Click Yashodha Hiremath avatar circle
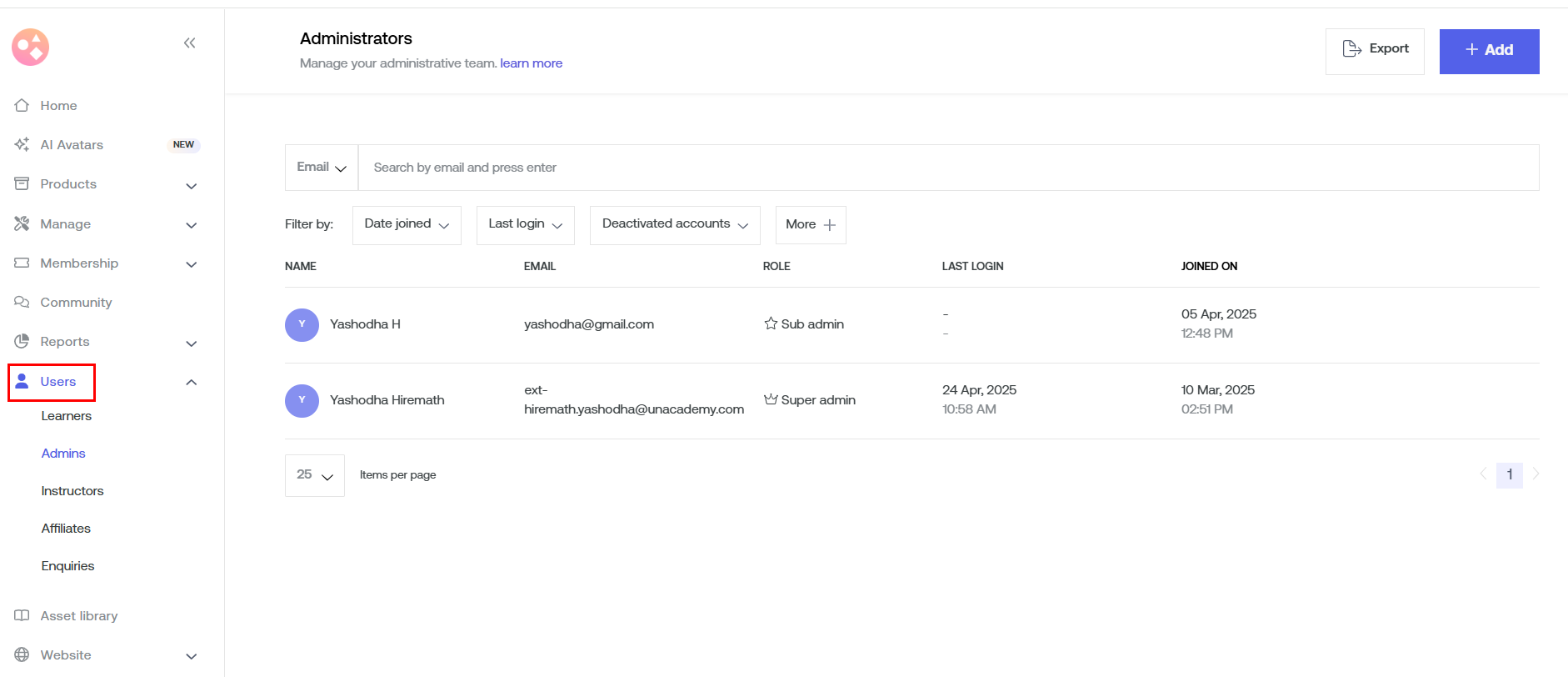 click(302, 401)
